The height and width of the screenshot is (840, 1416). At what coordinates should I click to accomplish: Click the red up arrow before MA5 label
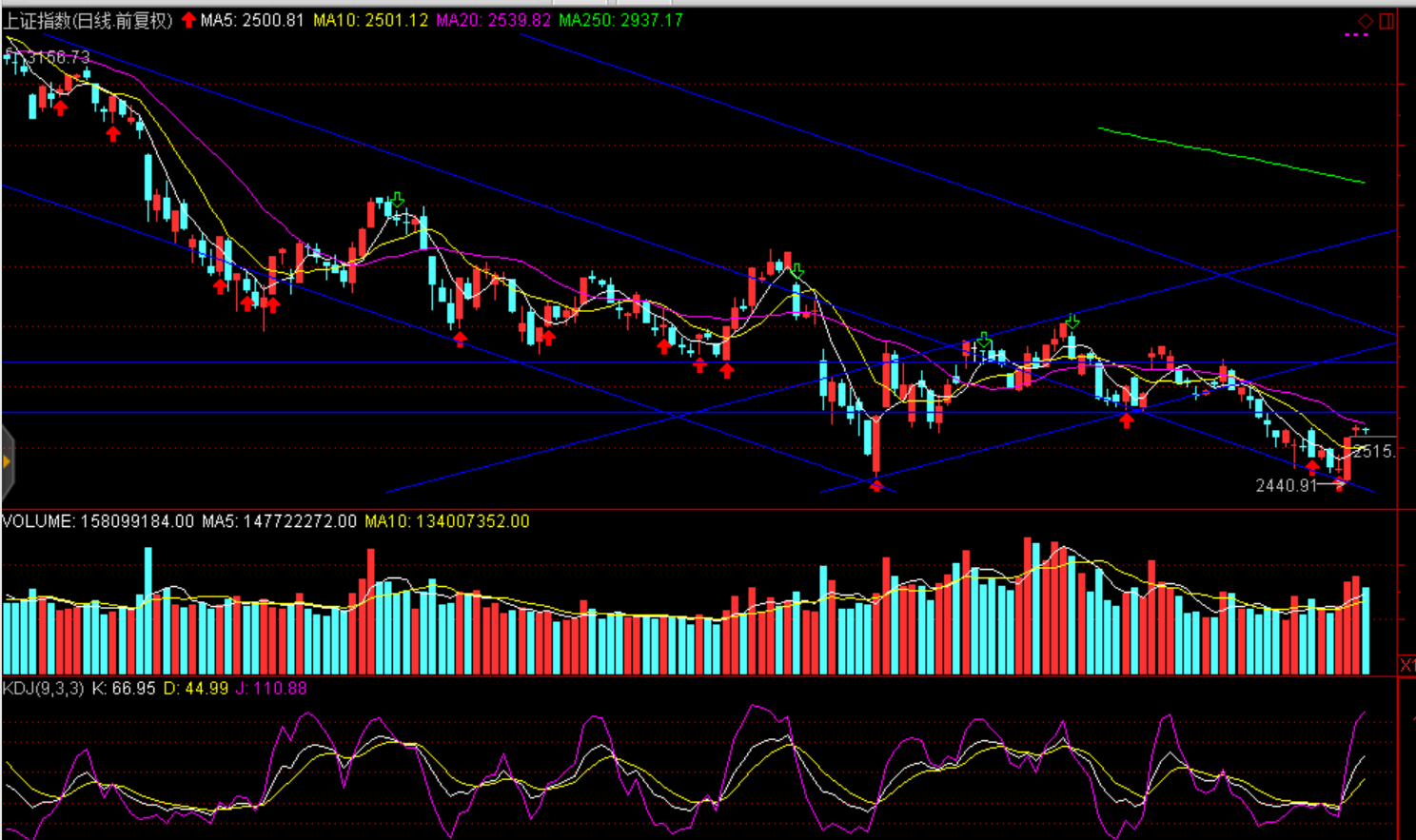coord(188,20)
